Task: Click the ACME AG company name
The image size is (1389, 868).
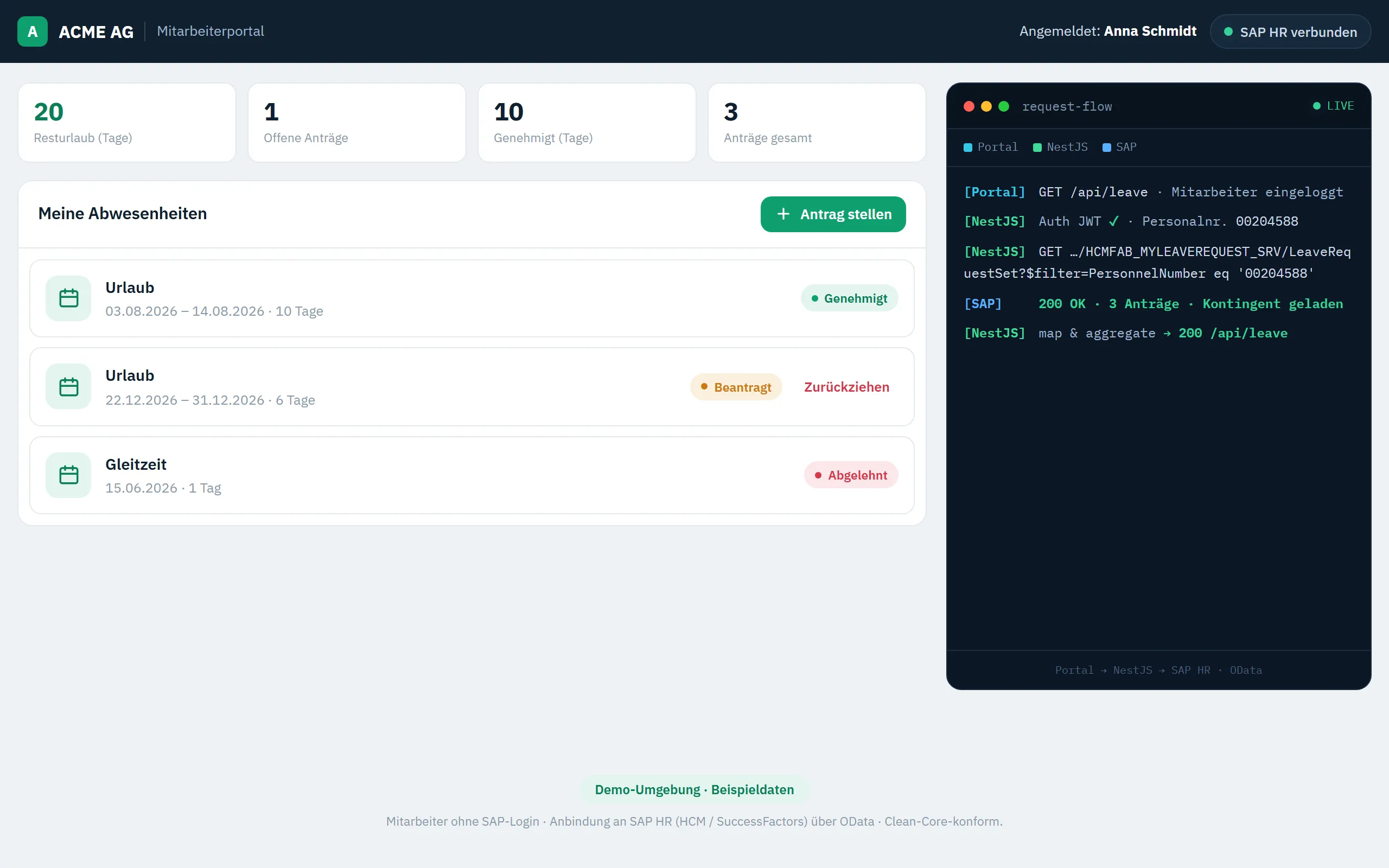Action: pos(96,31)
